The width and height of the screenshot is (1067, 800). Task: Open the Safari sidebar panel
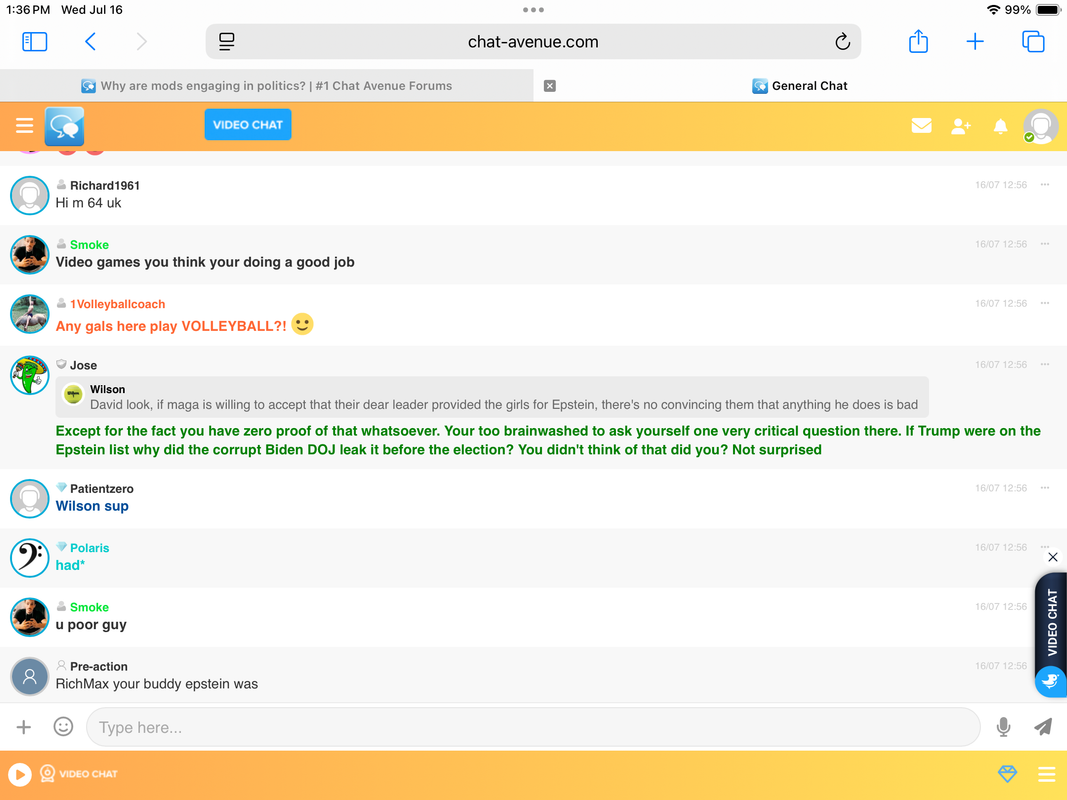[x=35, y=41]
